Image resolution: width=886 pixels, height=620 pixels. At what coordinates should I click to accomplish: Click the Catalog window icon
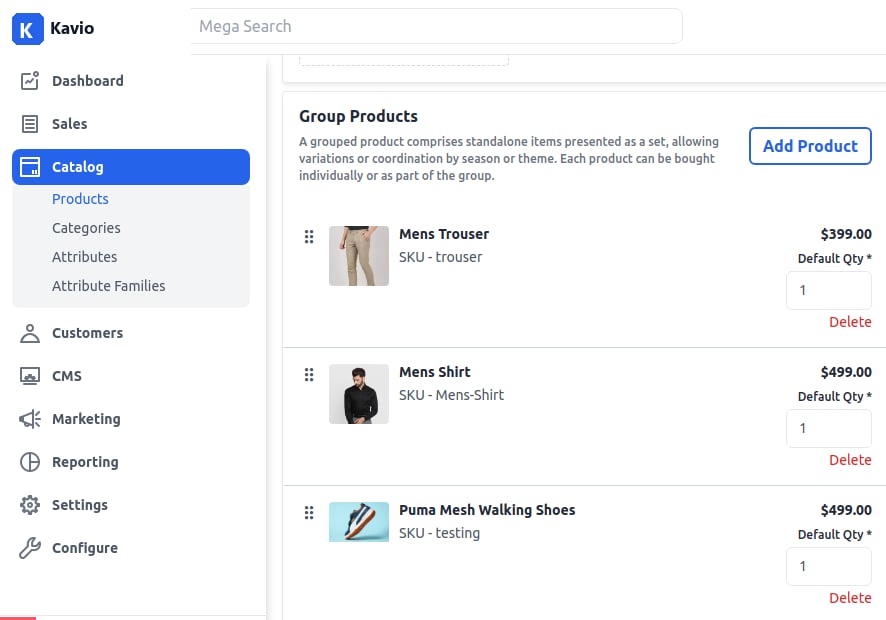(29, 167)
